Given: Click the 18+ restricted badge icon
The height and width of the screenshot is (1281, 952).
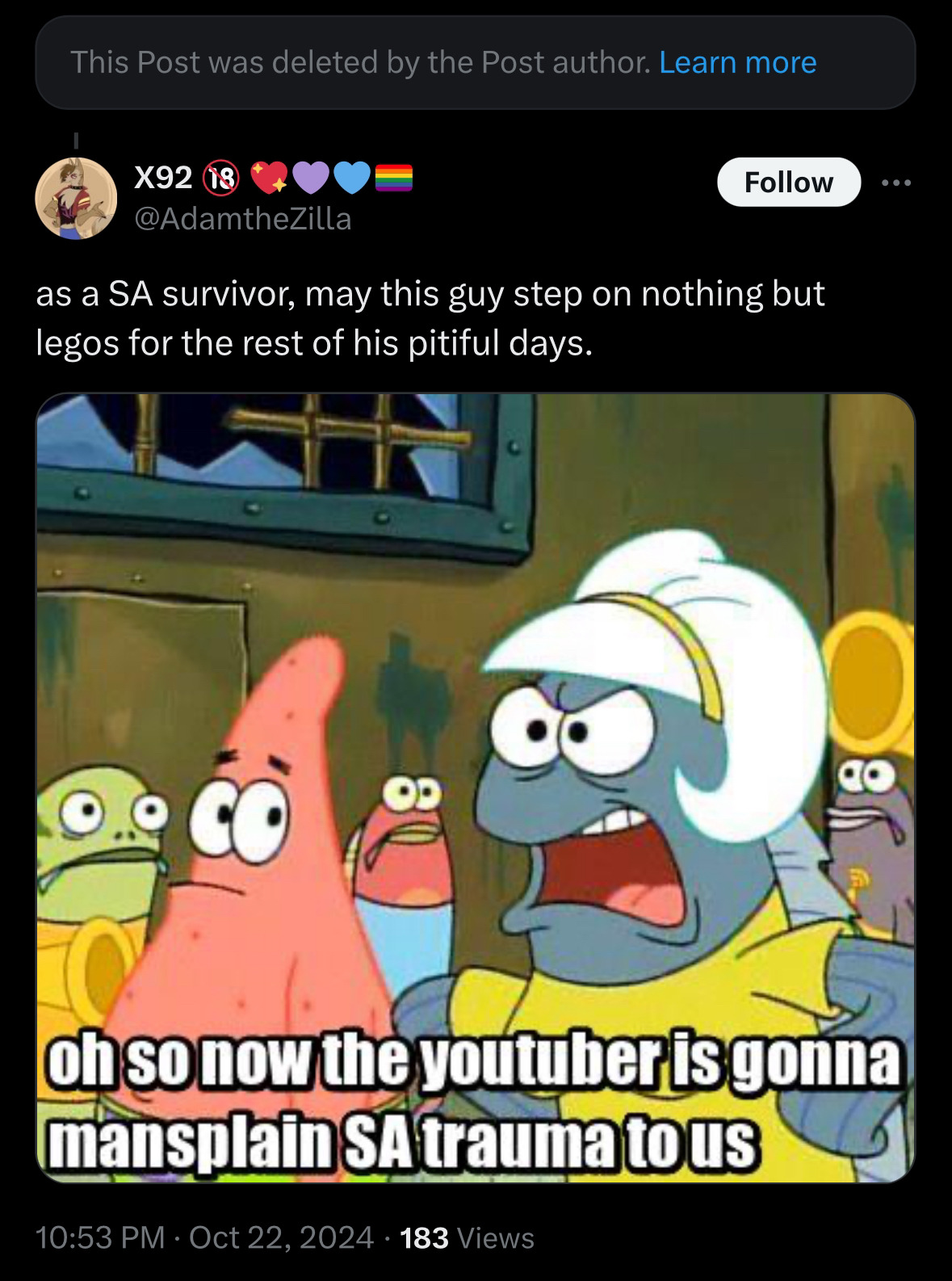Looking at the screenshot, I should [223, 178].
